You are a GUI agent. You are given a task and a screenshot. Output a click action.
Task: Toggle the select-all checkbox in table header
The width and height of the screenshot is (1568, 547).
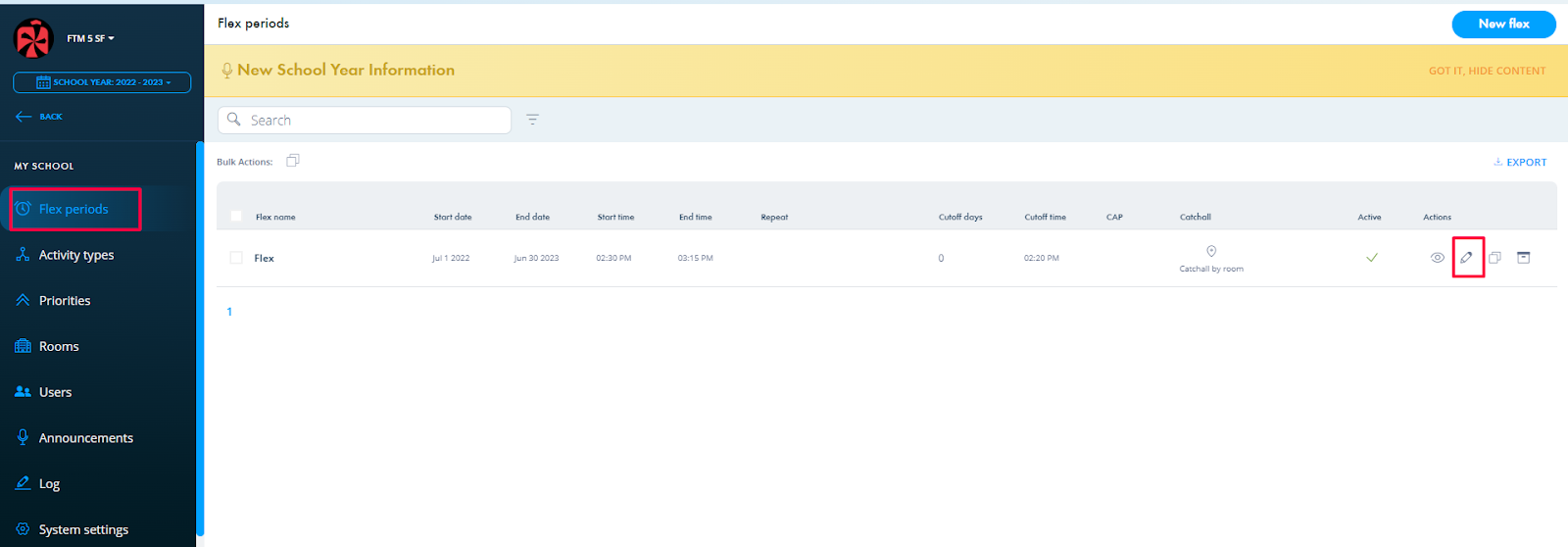[x=236, y=217]
